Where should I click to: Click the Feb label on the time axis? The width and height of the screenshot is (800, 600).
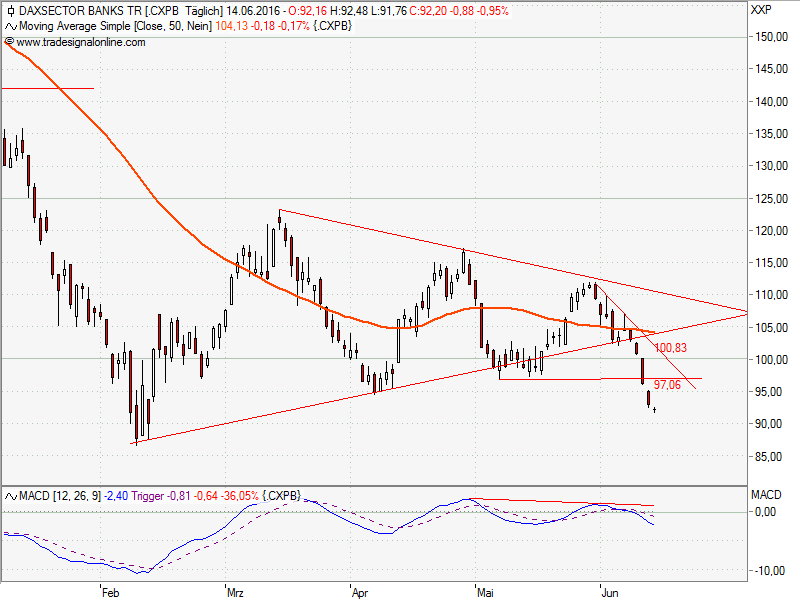pos(110,591)
